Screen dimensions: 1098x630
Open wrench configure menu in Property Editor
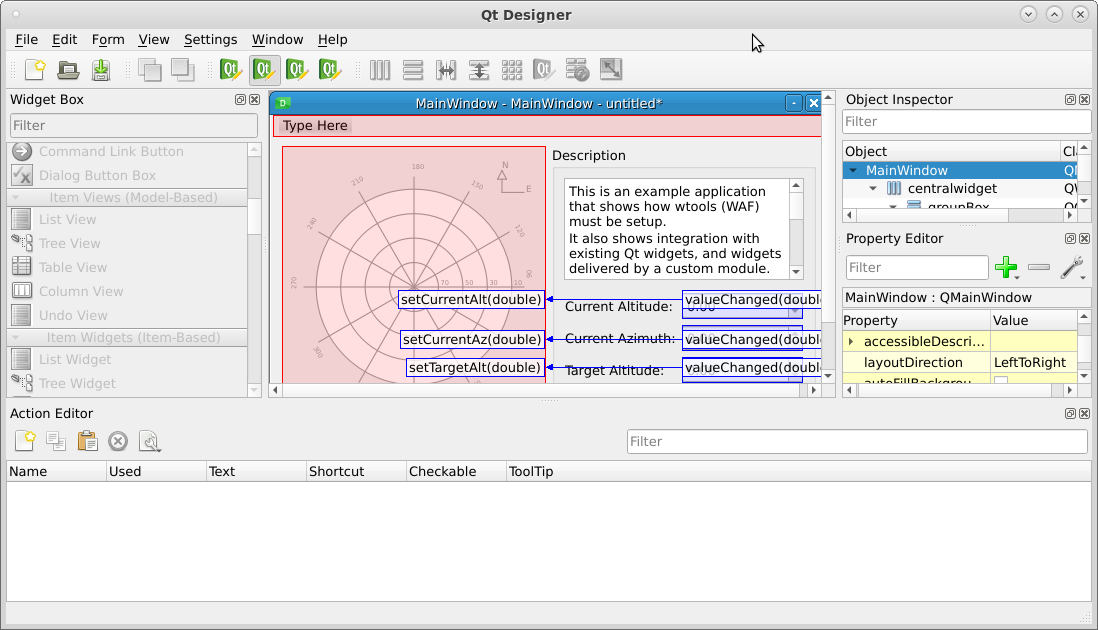click(x=1072, y=267)
